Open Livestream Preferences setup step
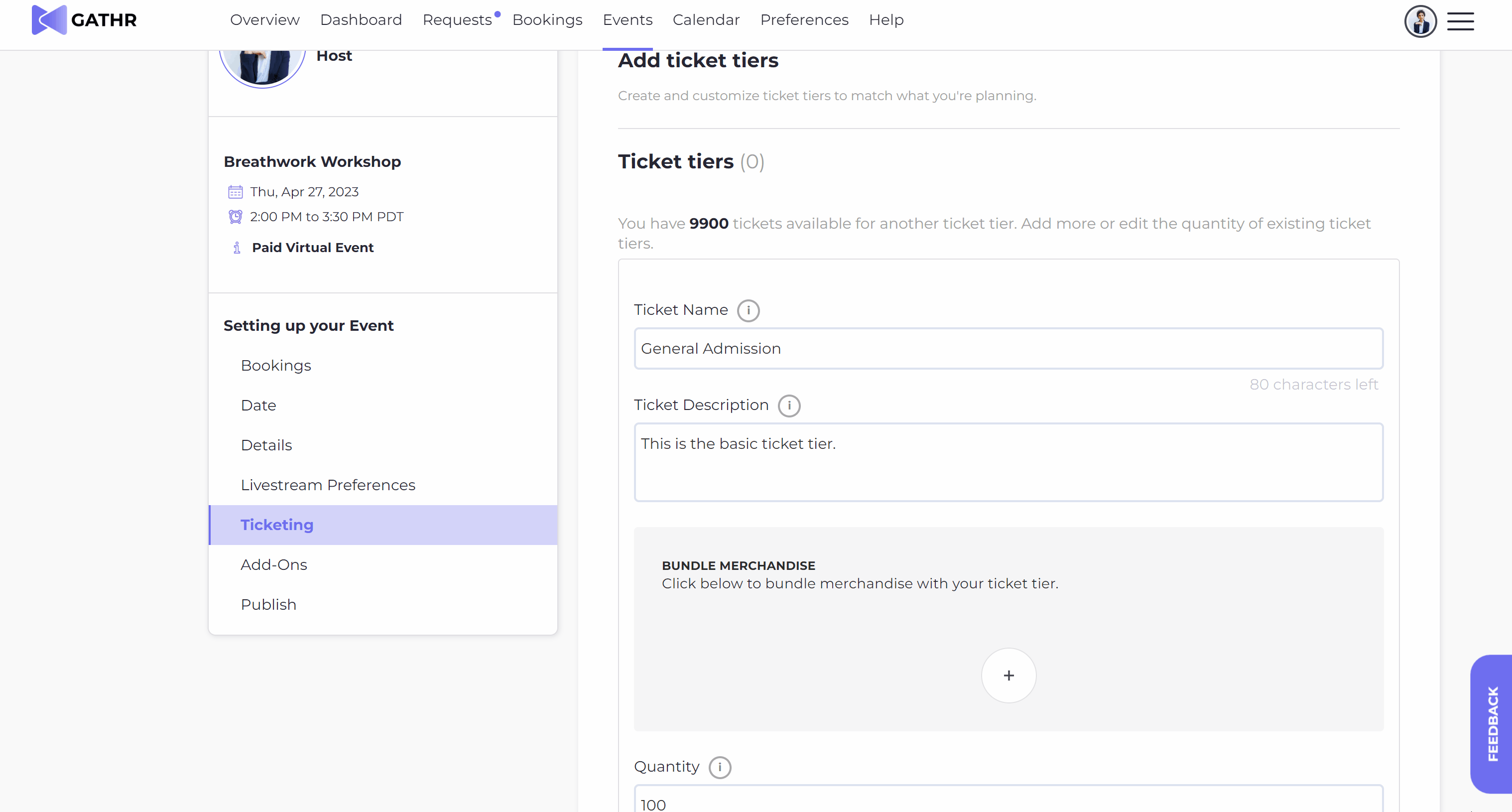Screen dimensions: 1512x812 (382, 485)
